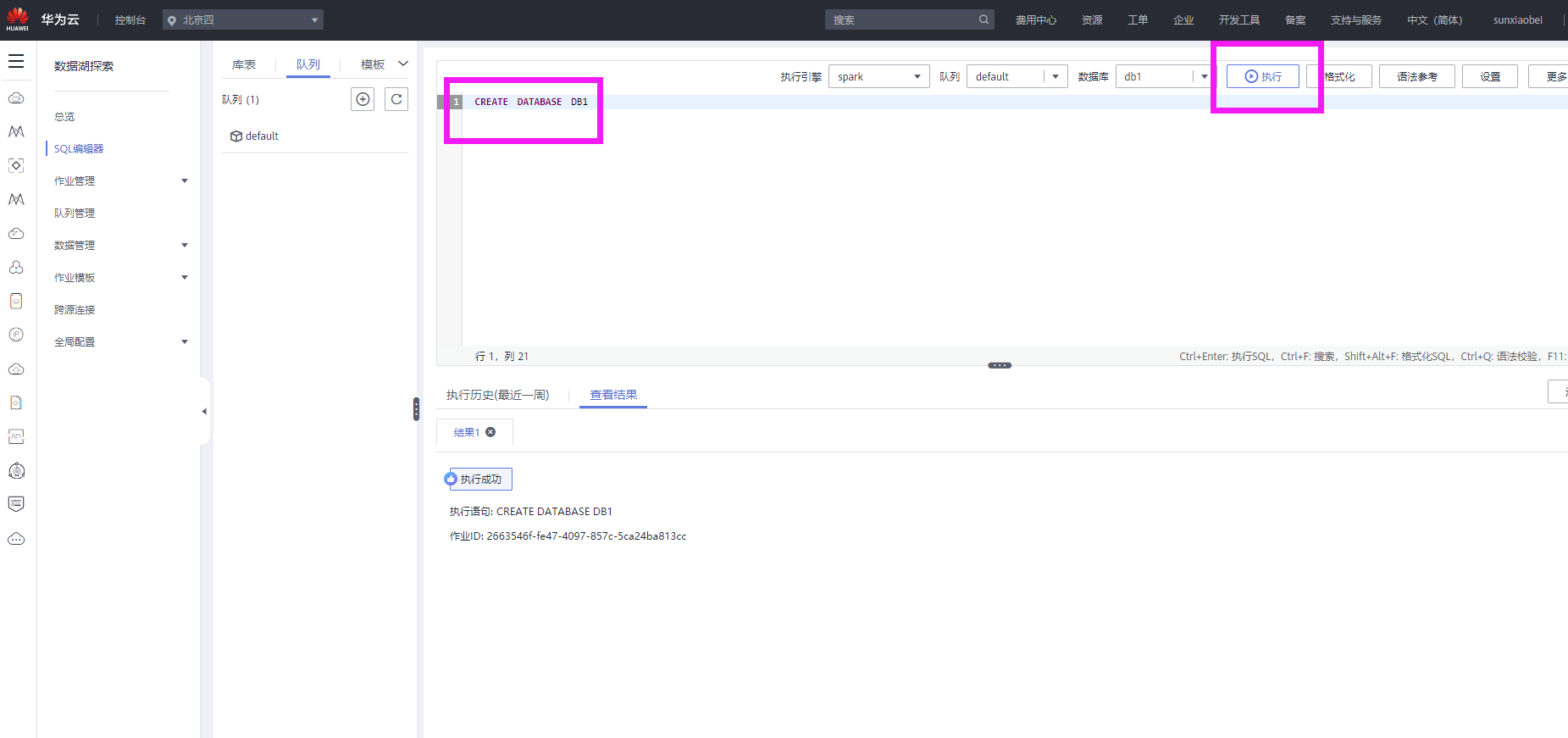Open the 队列 default dropdown in the toolbar
Viewport: 1568px width, 738px height.
[x=1017, y=76]
